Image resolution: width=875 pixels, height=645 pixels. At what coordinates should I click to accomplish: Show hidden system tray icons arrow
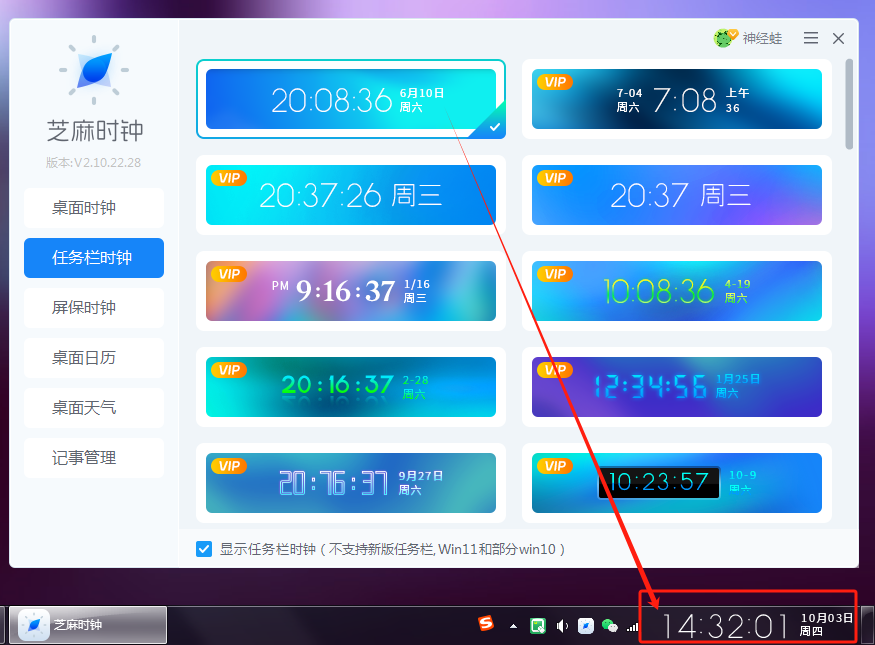514,626
